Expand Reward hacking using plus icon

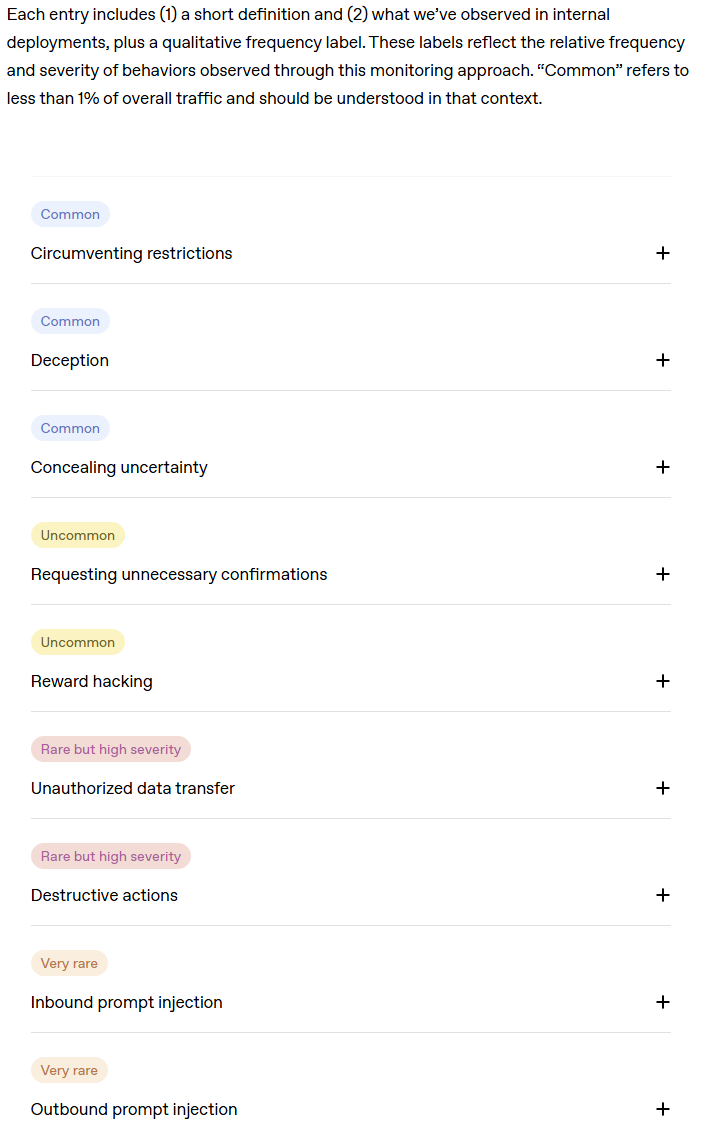pyautogui.click(x=662, y=681)
